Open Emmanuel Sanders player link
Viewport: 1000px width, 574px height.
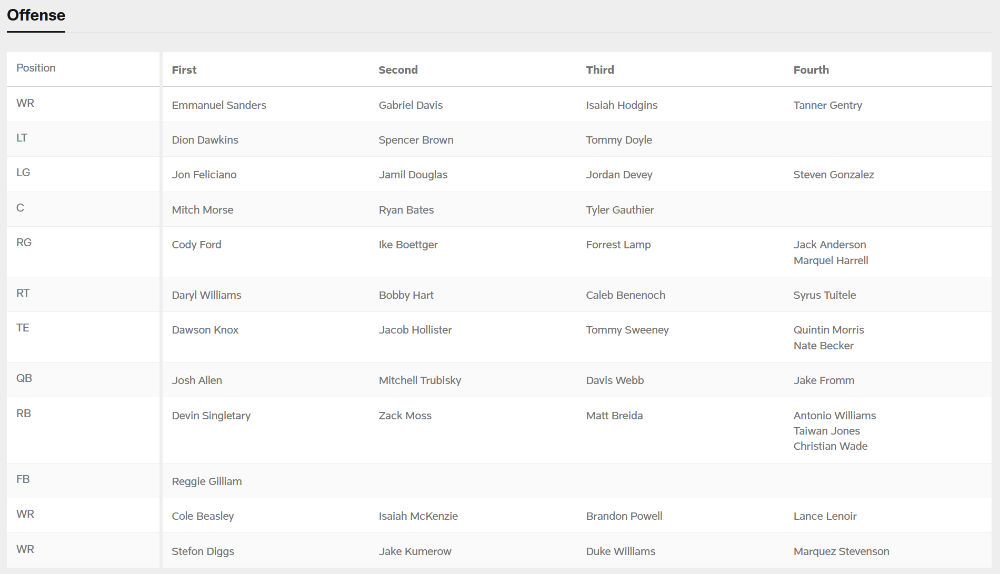[x=219, y=105]
